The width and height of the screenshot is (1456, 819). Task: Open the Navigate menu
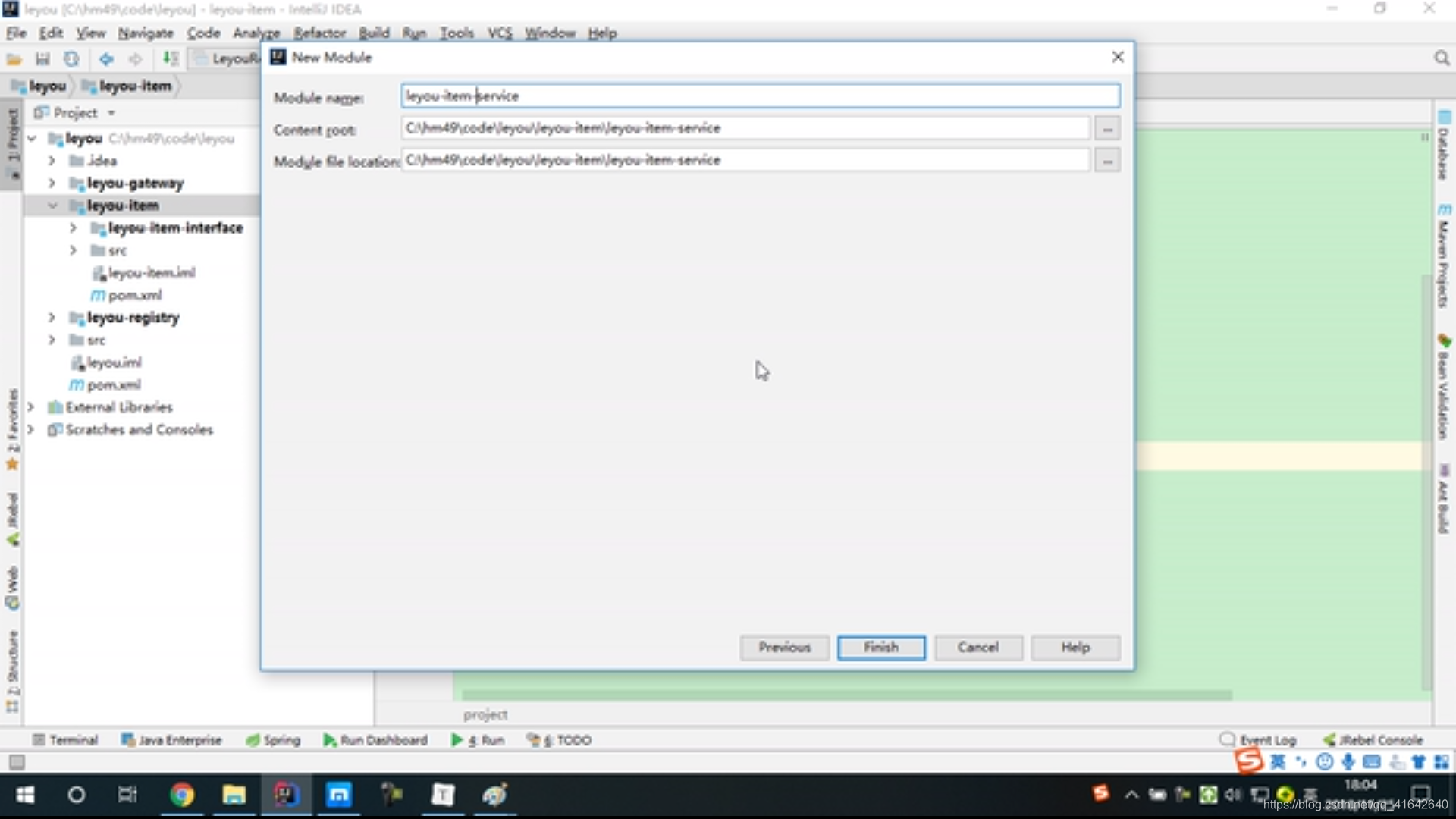146,33
